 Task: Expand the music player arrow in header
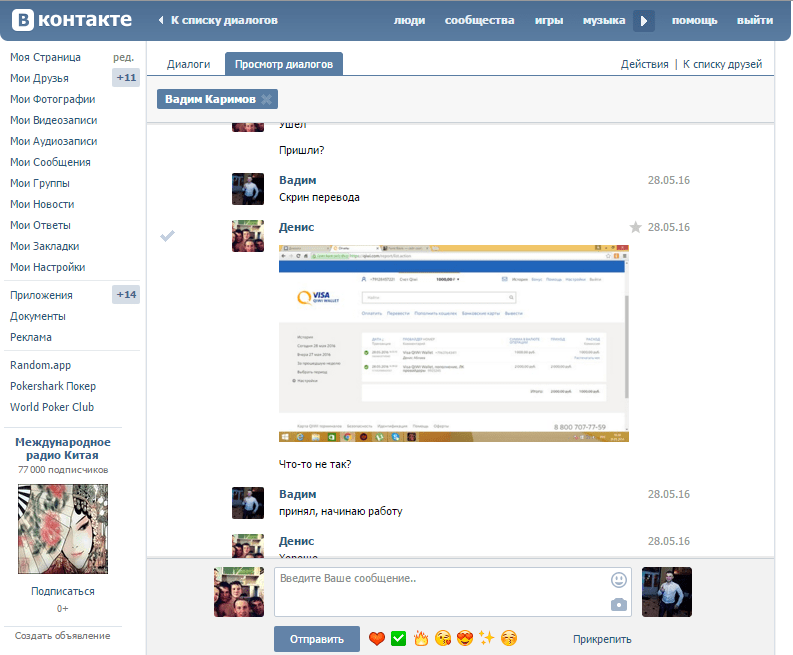tap(645, 20)
